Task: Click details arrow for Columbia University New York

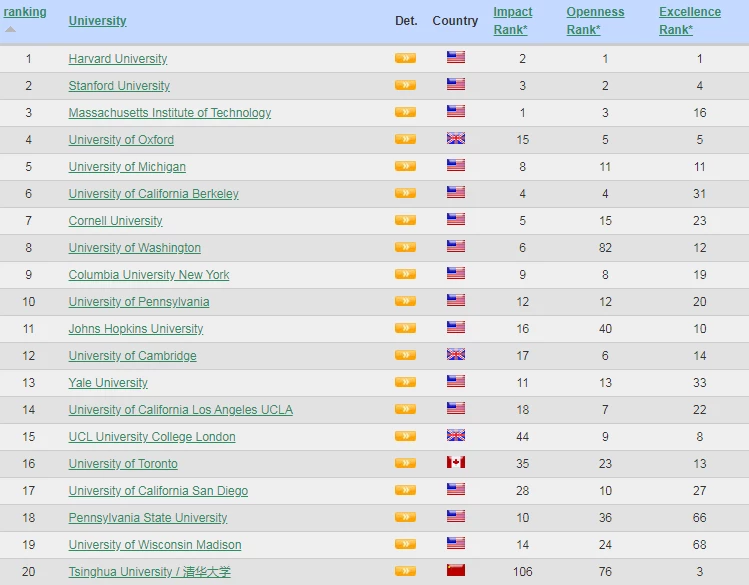Action: [405, 274]
